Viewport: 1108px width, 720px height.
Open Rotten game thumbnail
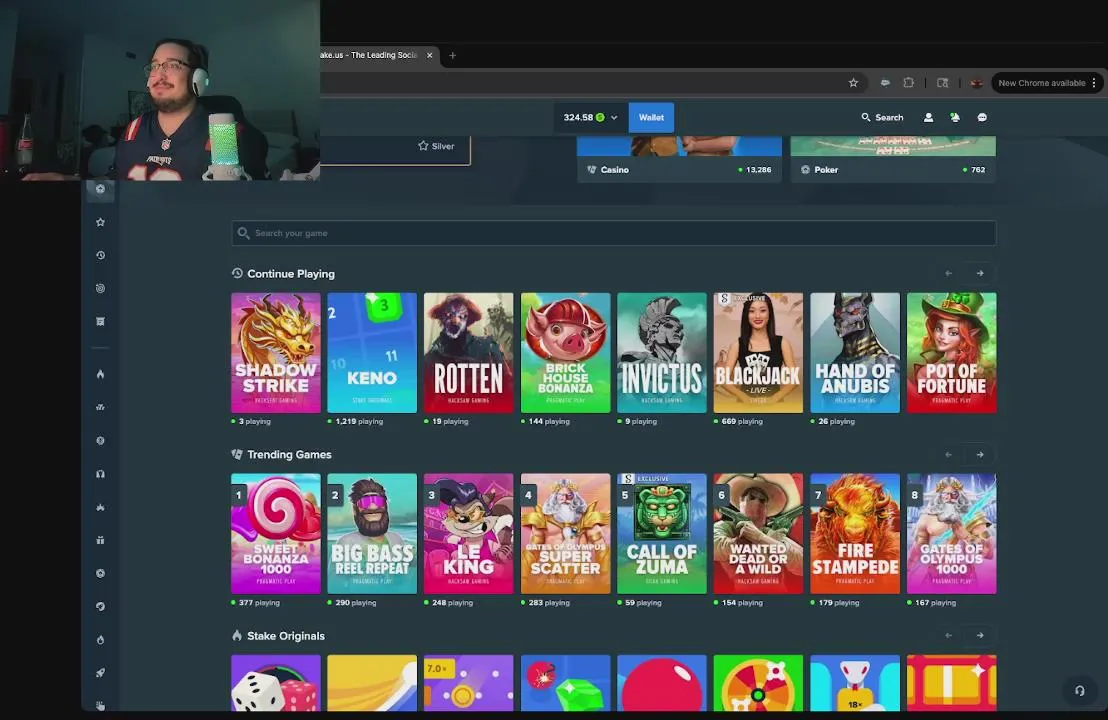468,353
